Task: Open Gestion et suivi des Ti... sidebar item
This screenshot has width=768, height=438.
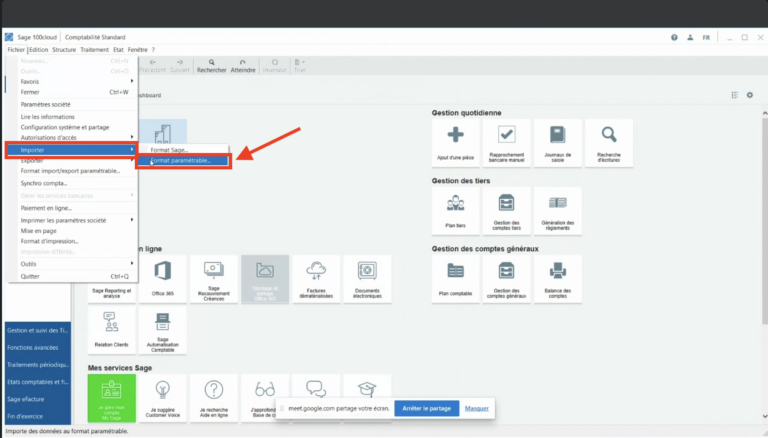Action: tap(38, 330)
